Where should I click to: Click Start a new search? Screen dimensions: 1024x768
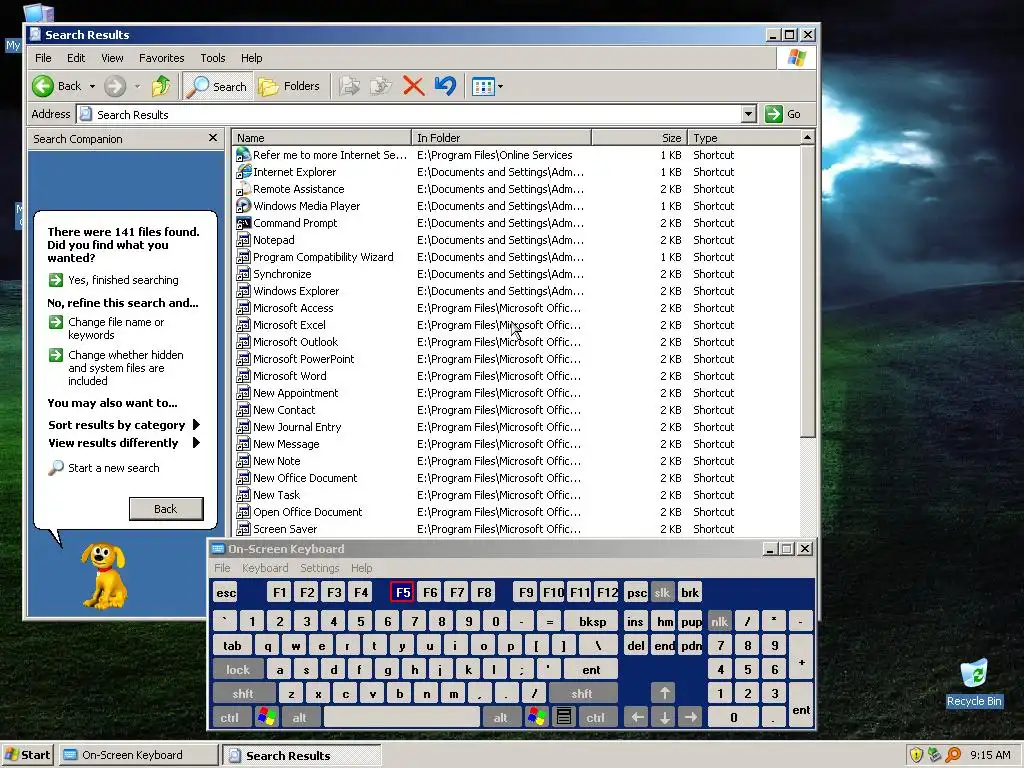[x=104, y=468]
